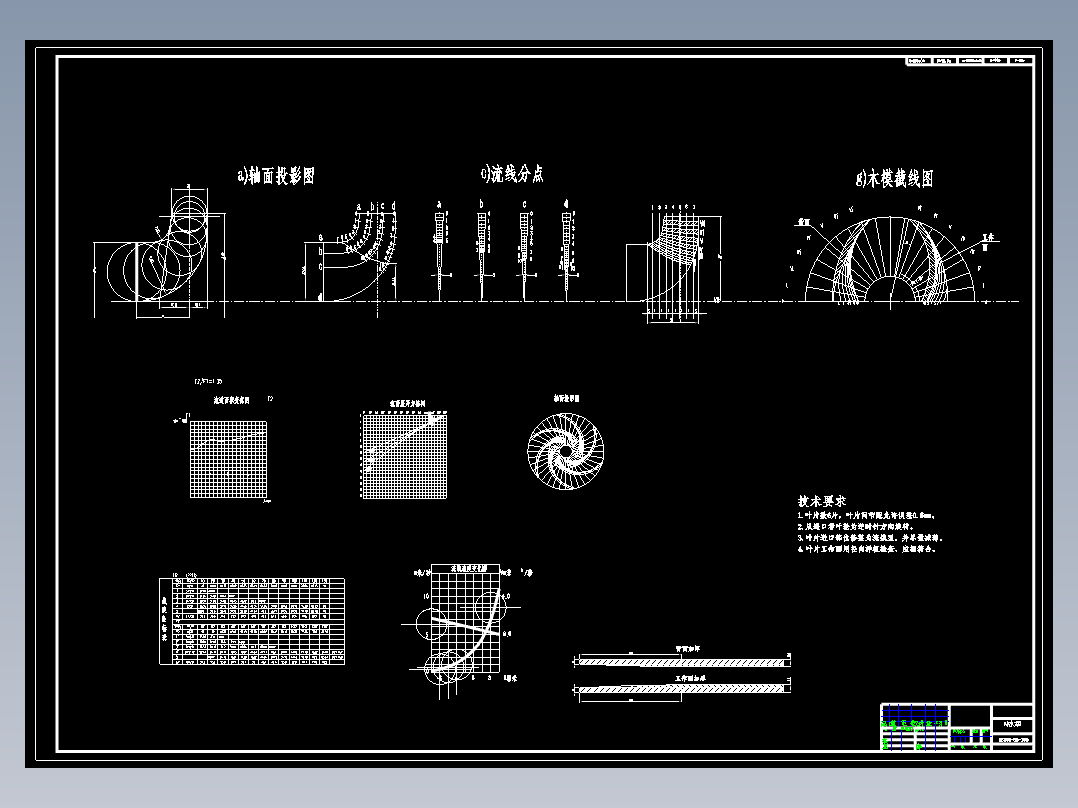The image size is (1078, 808).
Task: Select the left square grid chart
Action: pyautogui.click(x=228, y=459)
